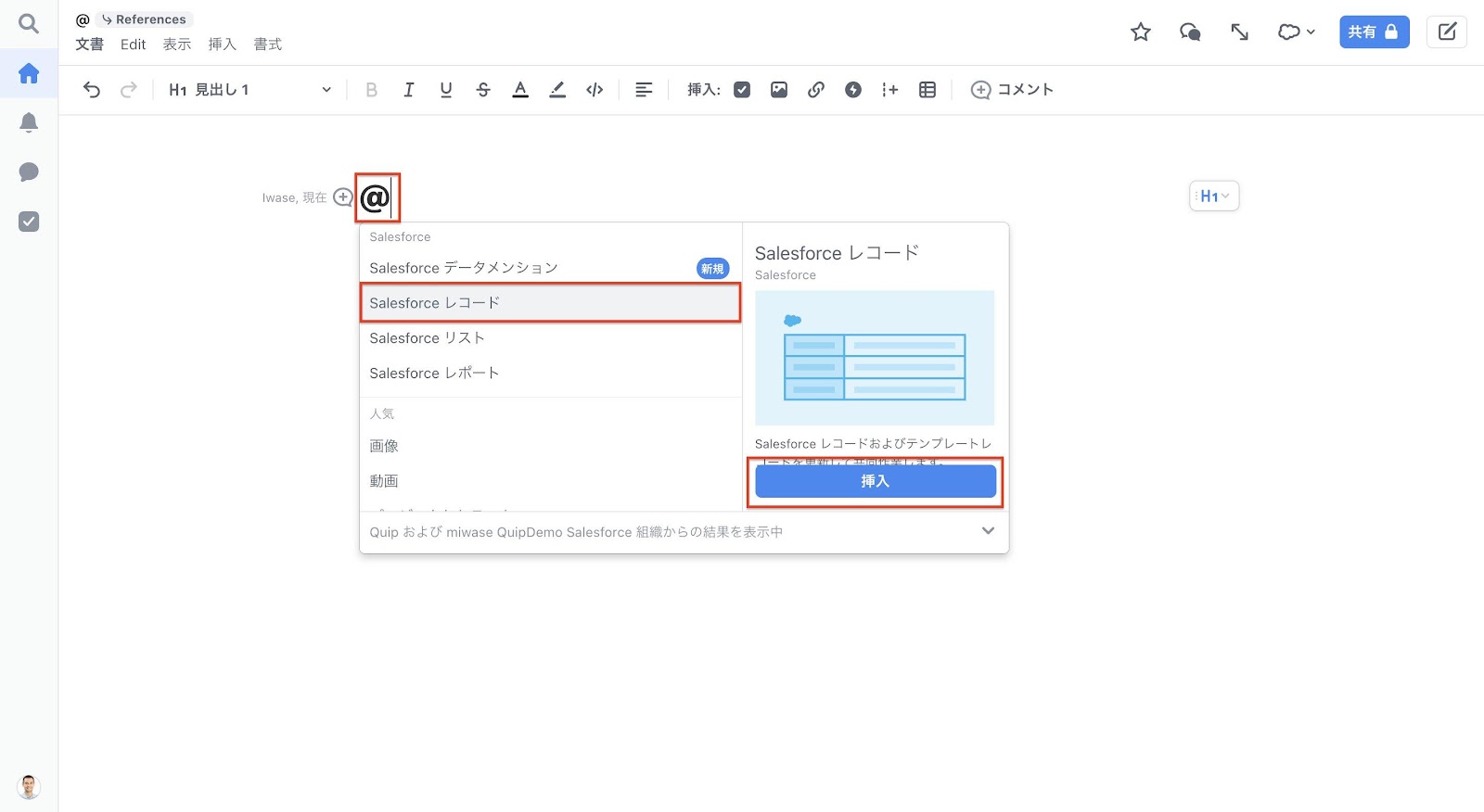
Task: Compose a new document
Action: (x=1447, y=32)
